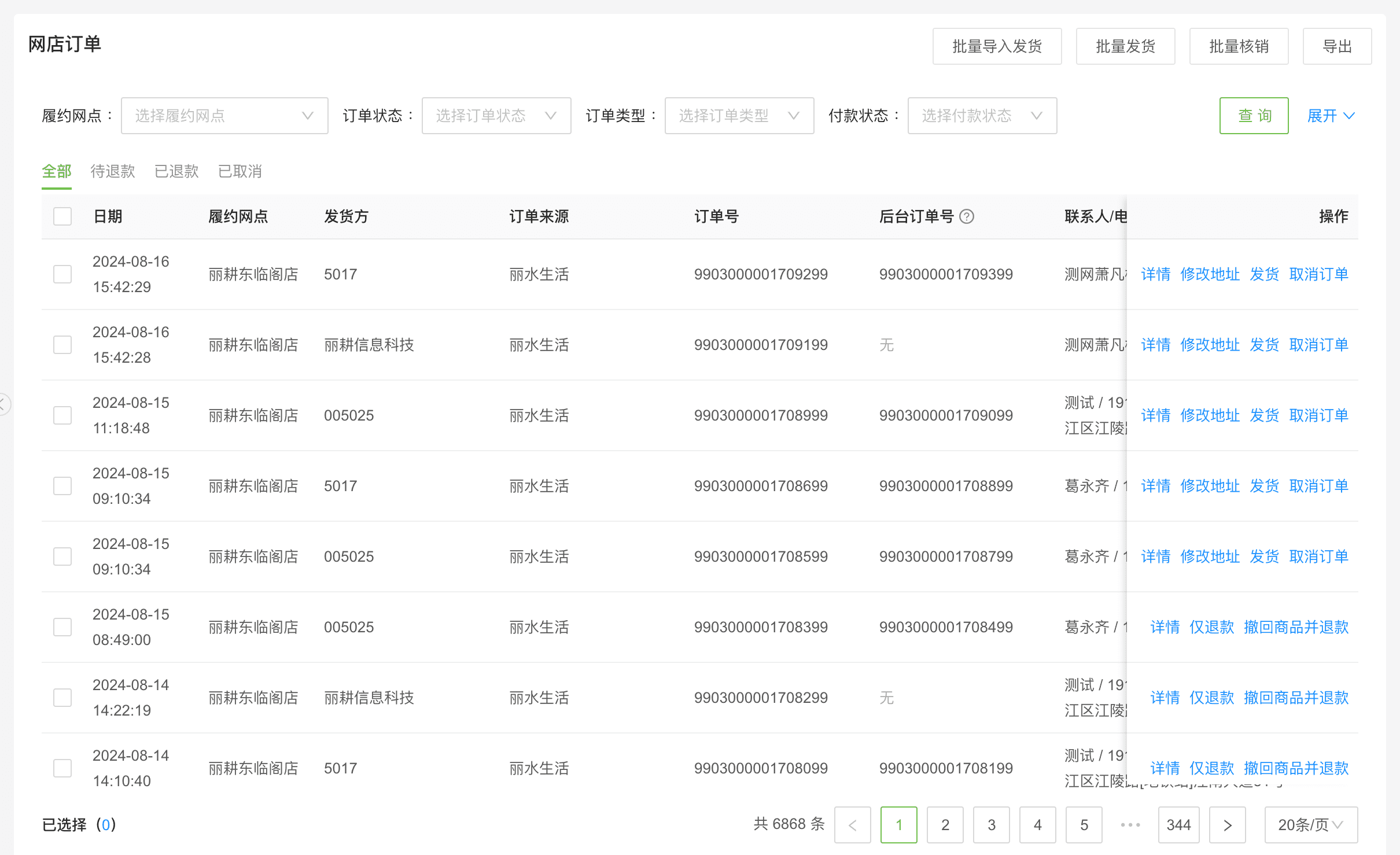
Task: Open the 20条/页 page size selector
Action: tap(1310, 824)
